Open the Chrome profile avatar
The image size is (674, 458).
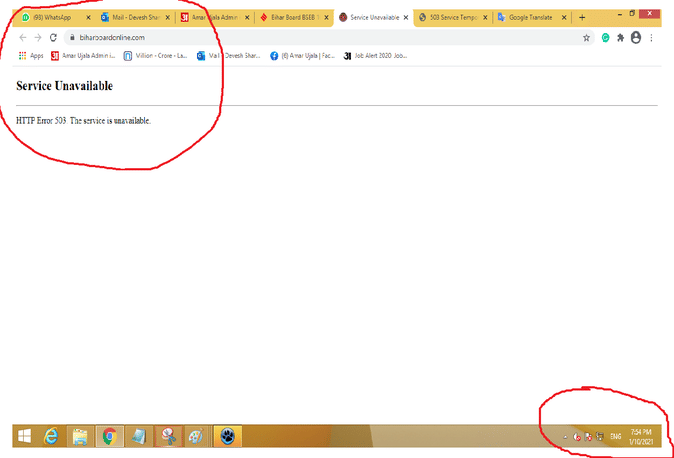pos(636,37)
